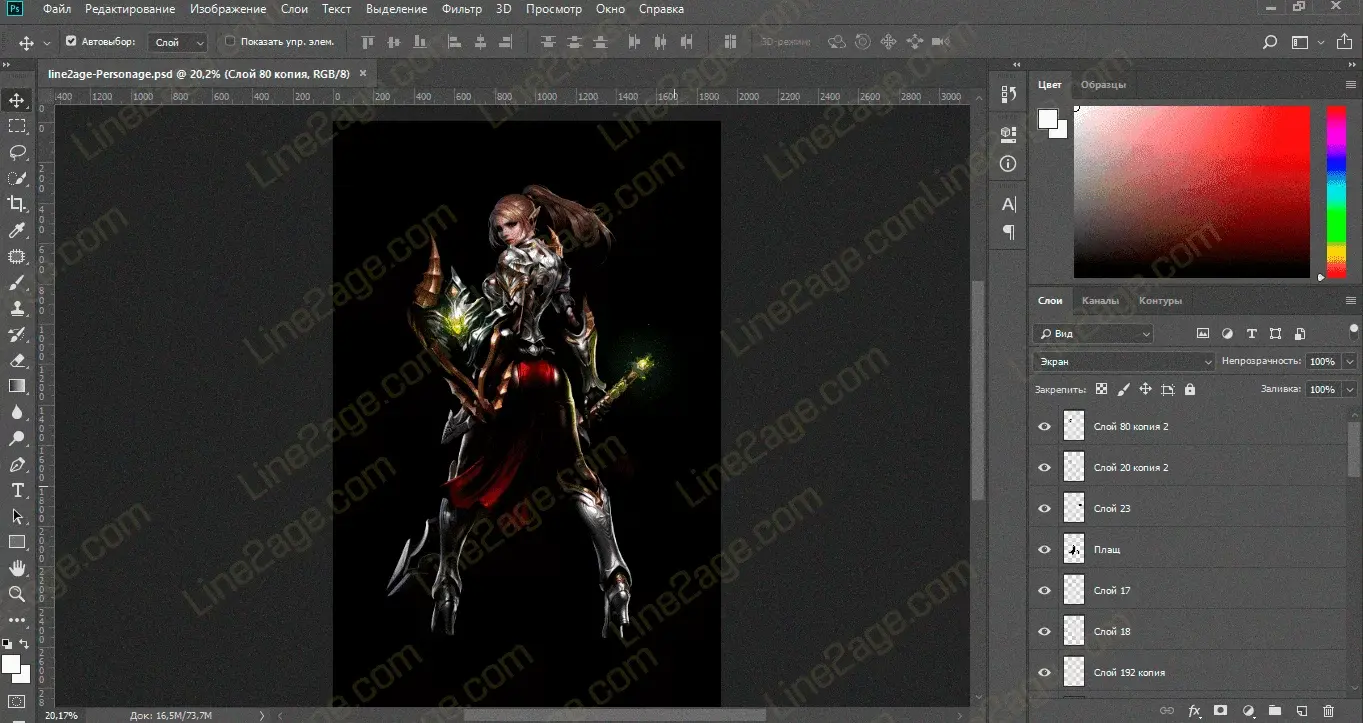Image resolution: width=1363 pixels, height=723 pixels.
Task: Switch to the Контуры tab
Action: point(1160,301)
